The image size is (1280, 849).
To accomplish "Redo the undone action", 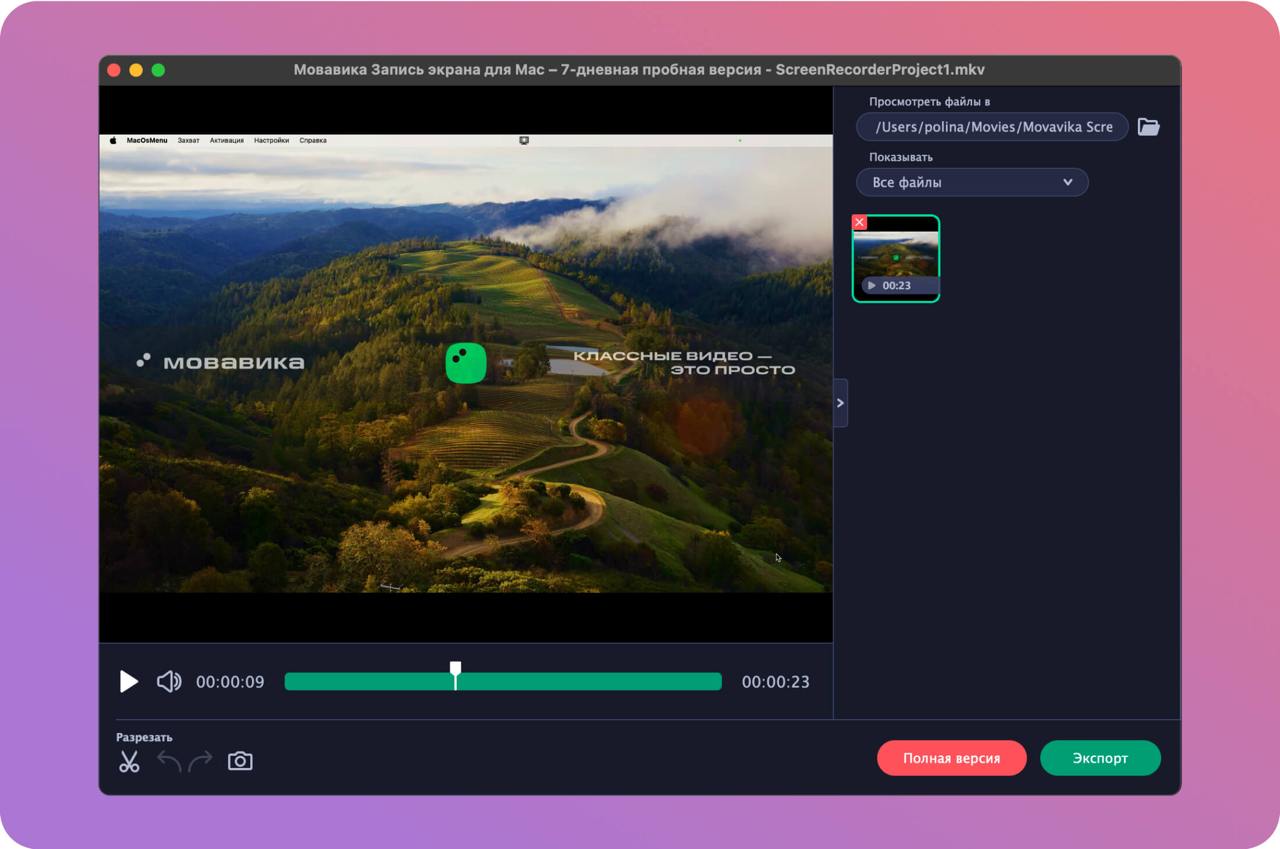I will 201,761.
